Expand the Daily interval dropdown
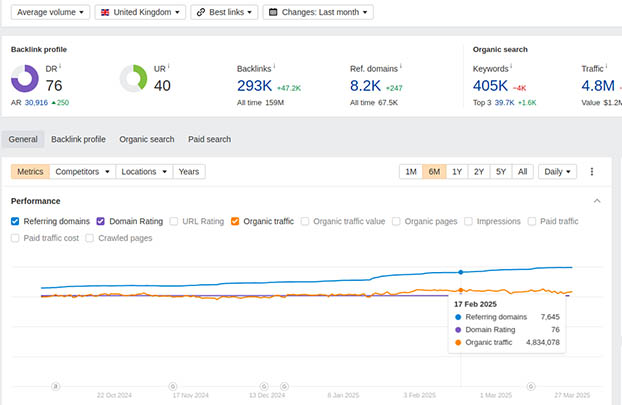Image resolution: width=622 pixels, height=405 pixels. coord(557,172)
